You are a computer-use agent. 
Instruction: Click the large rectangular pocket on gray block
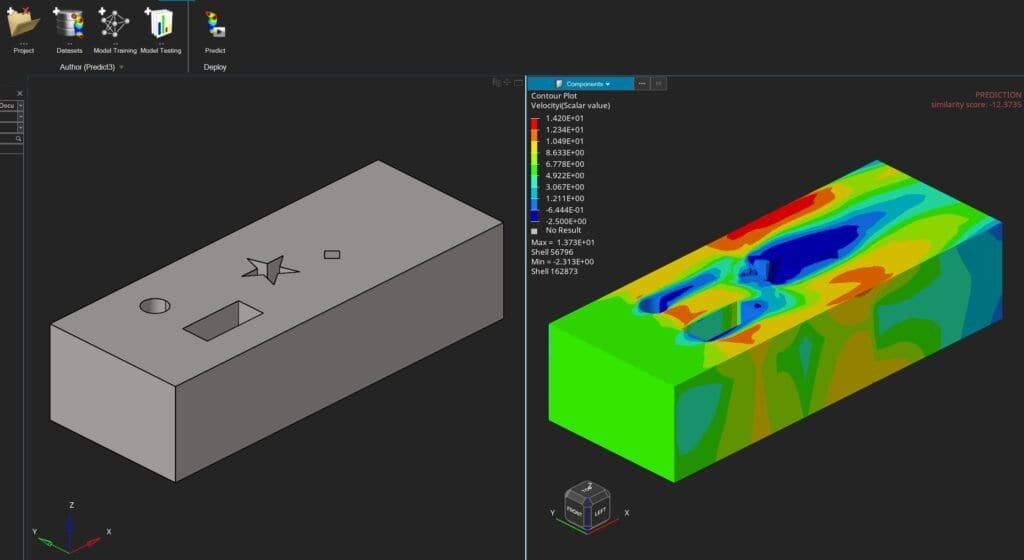(223, 320)
